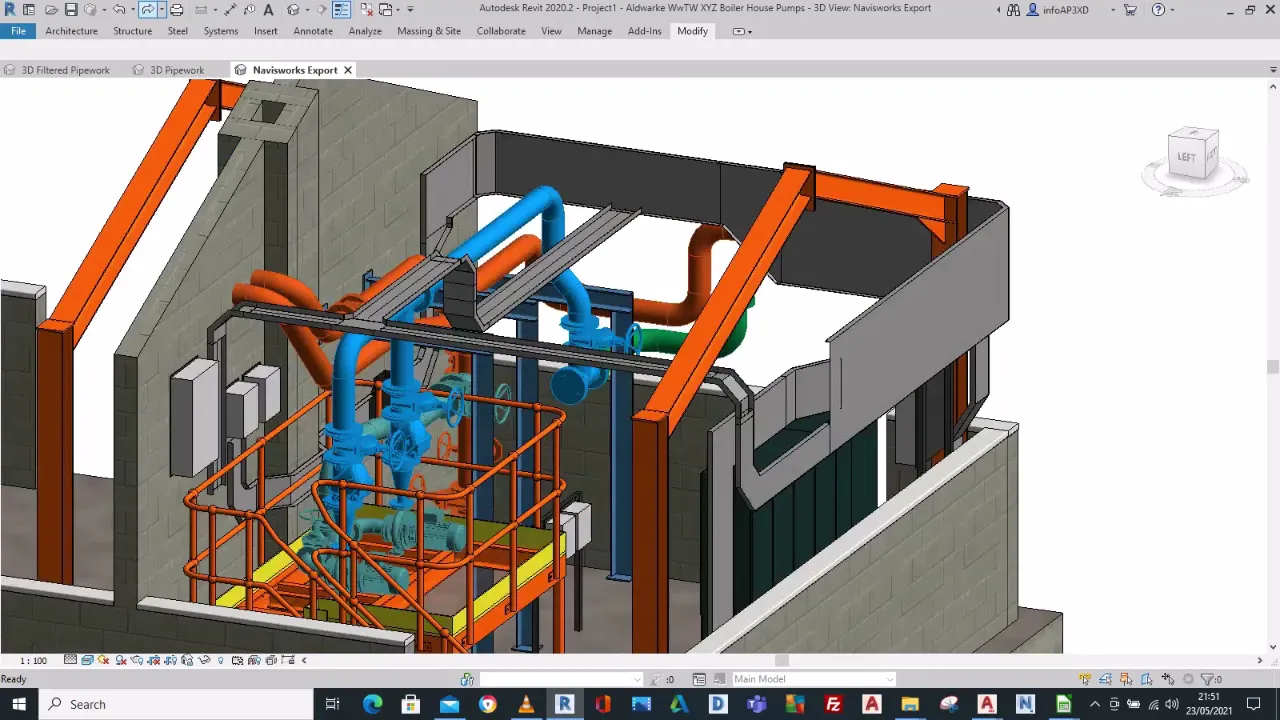
Task: Click the Switch Windows icon
Action: click(385, 10)
